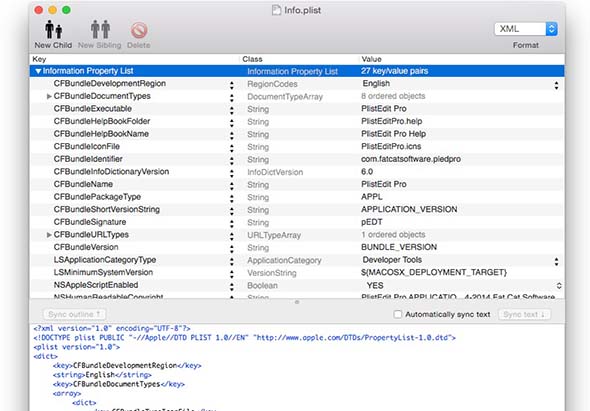This screenshot has width=590, height=411.
Task: Select the CFBundlePackageType key
Action: point(97,197)
